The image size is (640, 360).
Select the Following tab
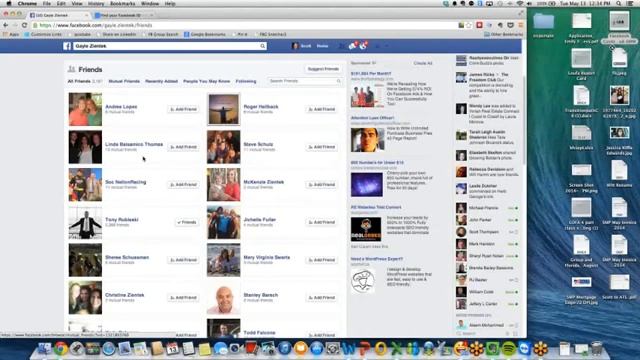coord(246,81)
